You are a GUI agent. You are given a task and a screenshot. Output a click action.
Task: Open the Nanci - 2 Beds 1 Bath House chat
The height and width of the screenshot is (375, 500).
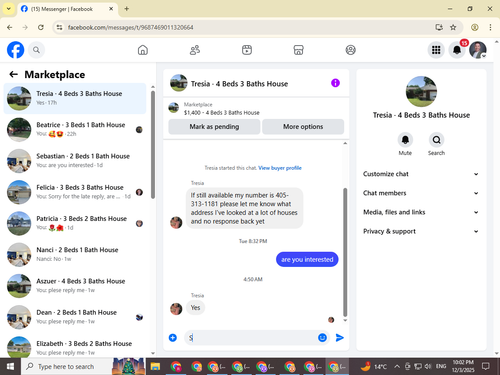tap(75, 254)
